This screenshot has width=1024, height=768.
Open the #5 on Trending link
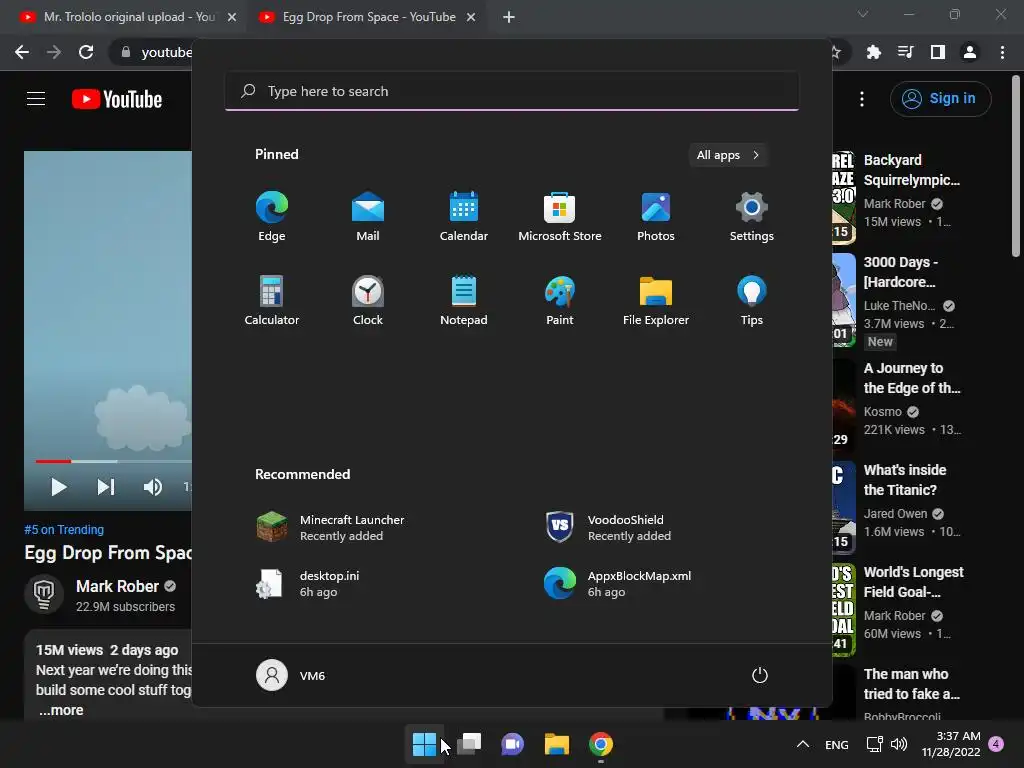coord(64,530)
